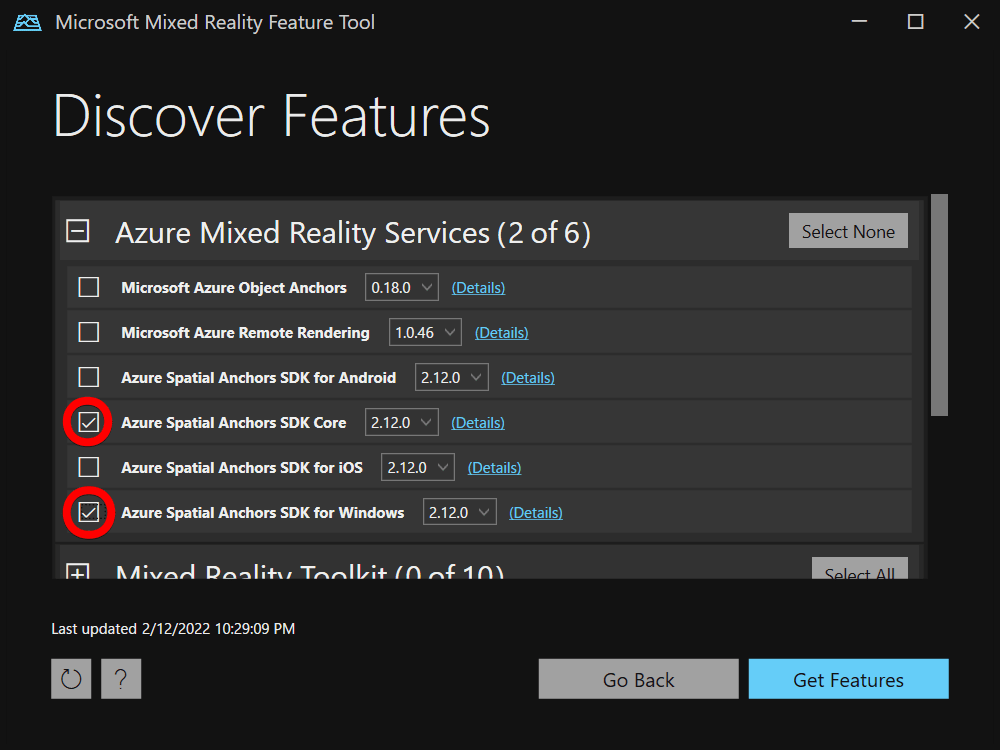
Task: Click the refresh features icon button
Action: [71, 679]
